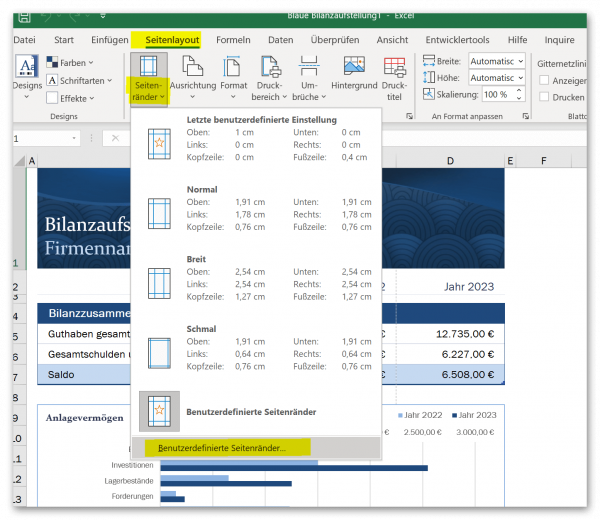600x520 pixels.
Task: Click the Skalierung scaling icon
Action: [429, 94]
